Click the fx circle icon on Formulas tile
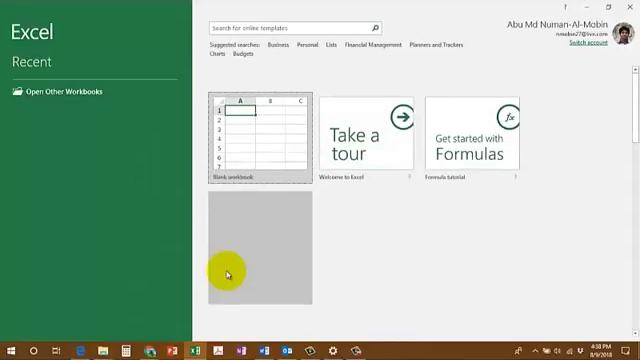The width and height of the screenshot is (640, 360). tap(508, 117)
